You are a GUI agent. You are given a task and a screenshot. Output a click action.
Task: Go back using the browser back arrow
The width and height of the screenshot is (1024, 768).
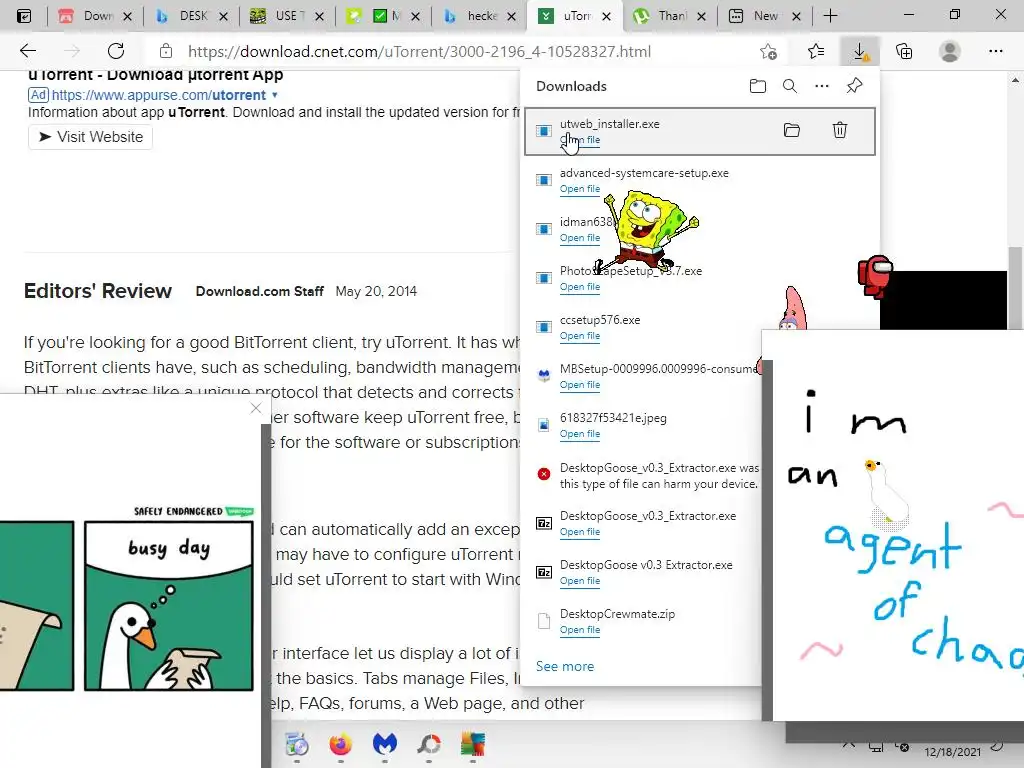pos(27,51)
